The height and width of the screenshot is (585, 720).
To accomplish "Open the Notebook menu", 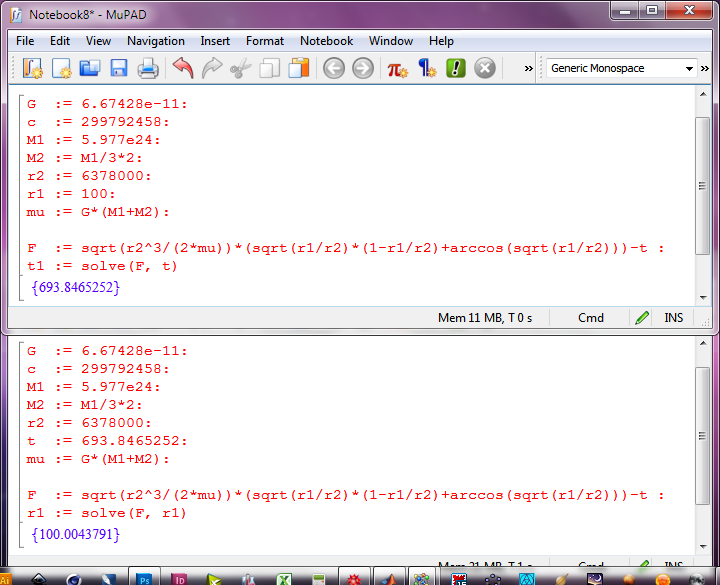I will (326, 41).
